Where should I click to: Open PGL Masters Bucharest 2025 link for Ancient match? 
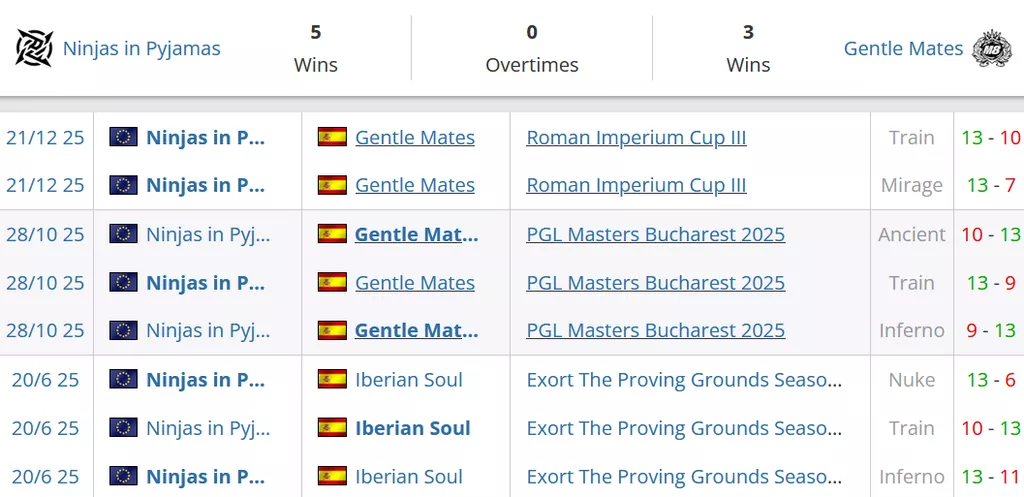click(655, 234)
